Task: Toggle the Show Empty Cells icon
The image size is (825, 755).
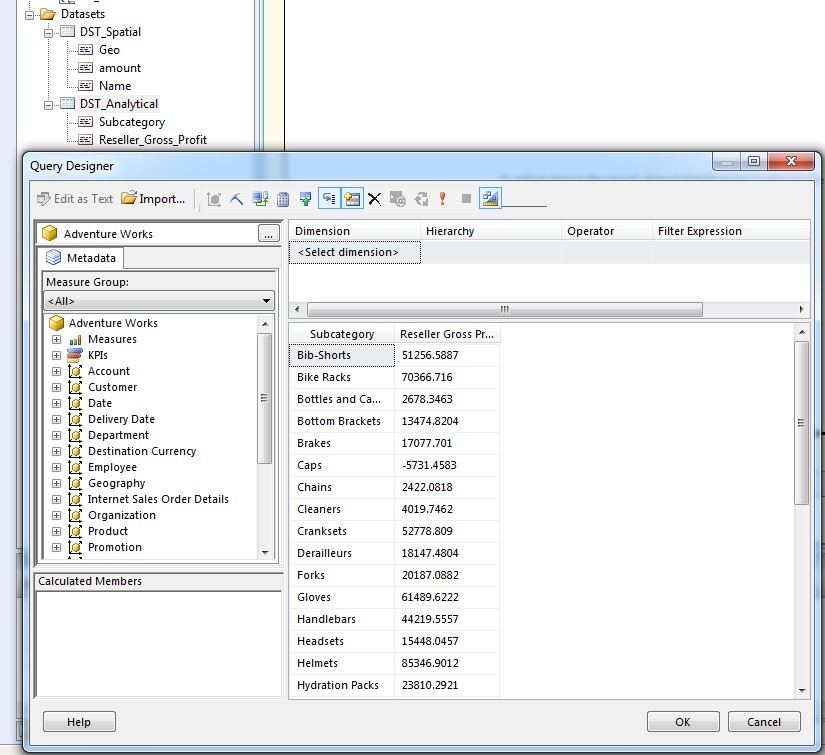Action: point(306,199)
